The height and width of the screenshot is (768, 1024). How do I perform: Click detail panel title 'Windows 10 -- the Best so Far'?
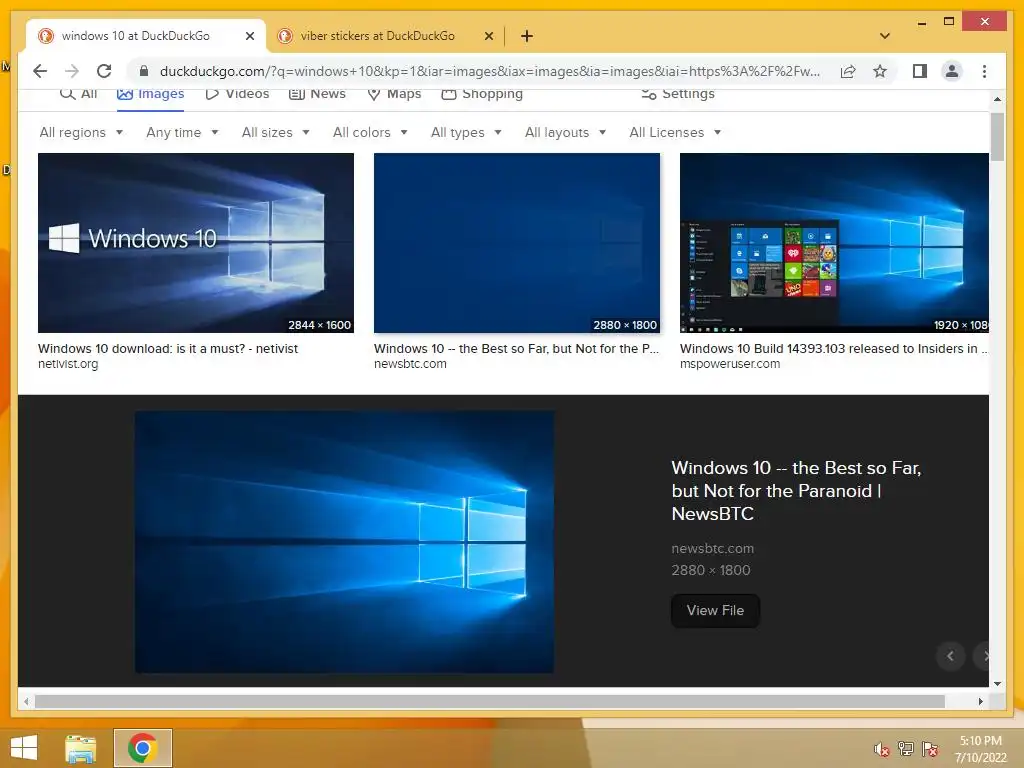(x=796, y=490)
